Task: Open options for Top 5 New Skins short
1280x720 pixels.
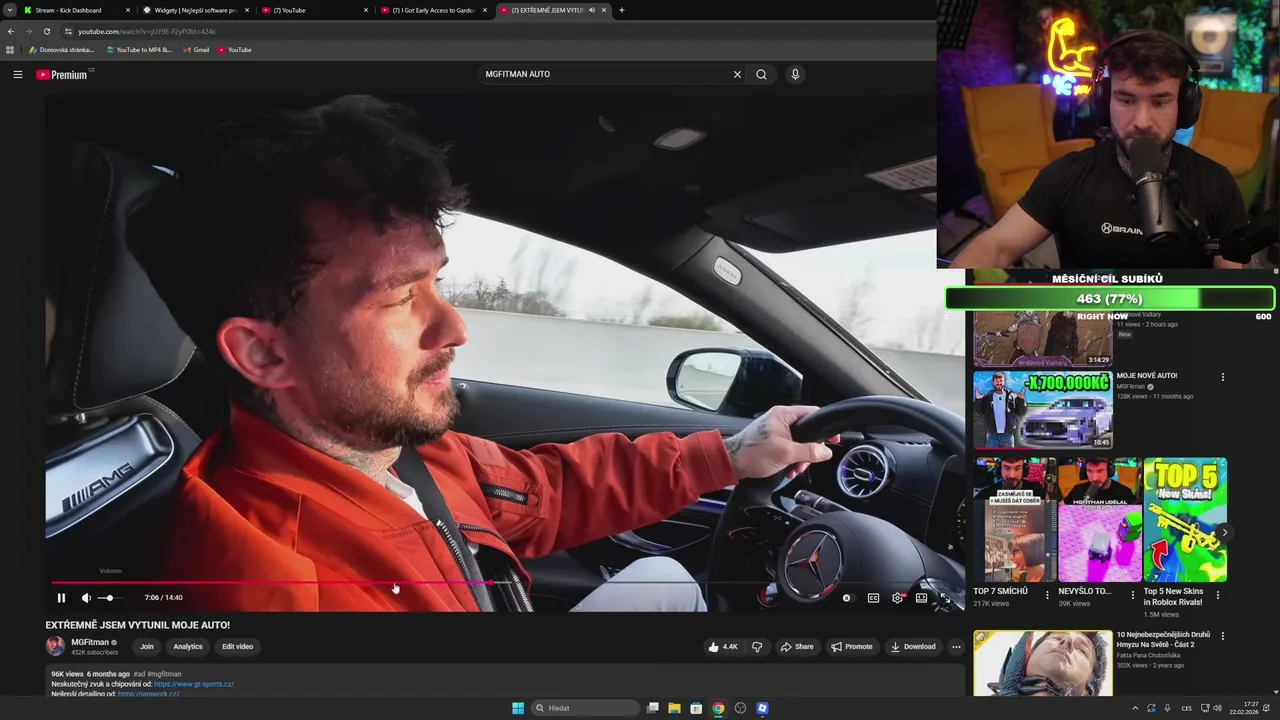Action: coord(1217,595)
